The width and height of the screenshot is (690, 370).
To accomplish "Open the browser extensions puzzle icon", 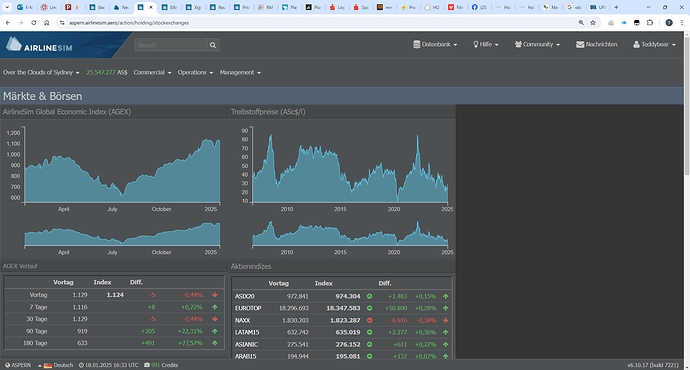I will tap(650, 22).
